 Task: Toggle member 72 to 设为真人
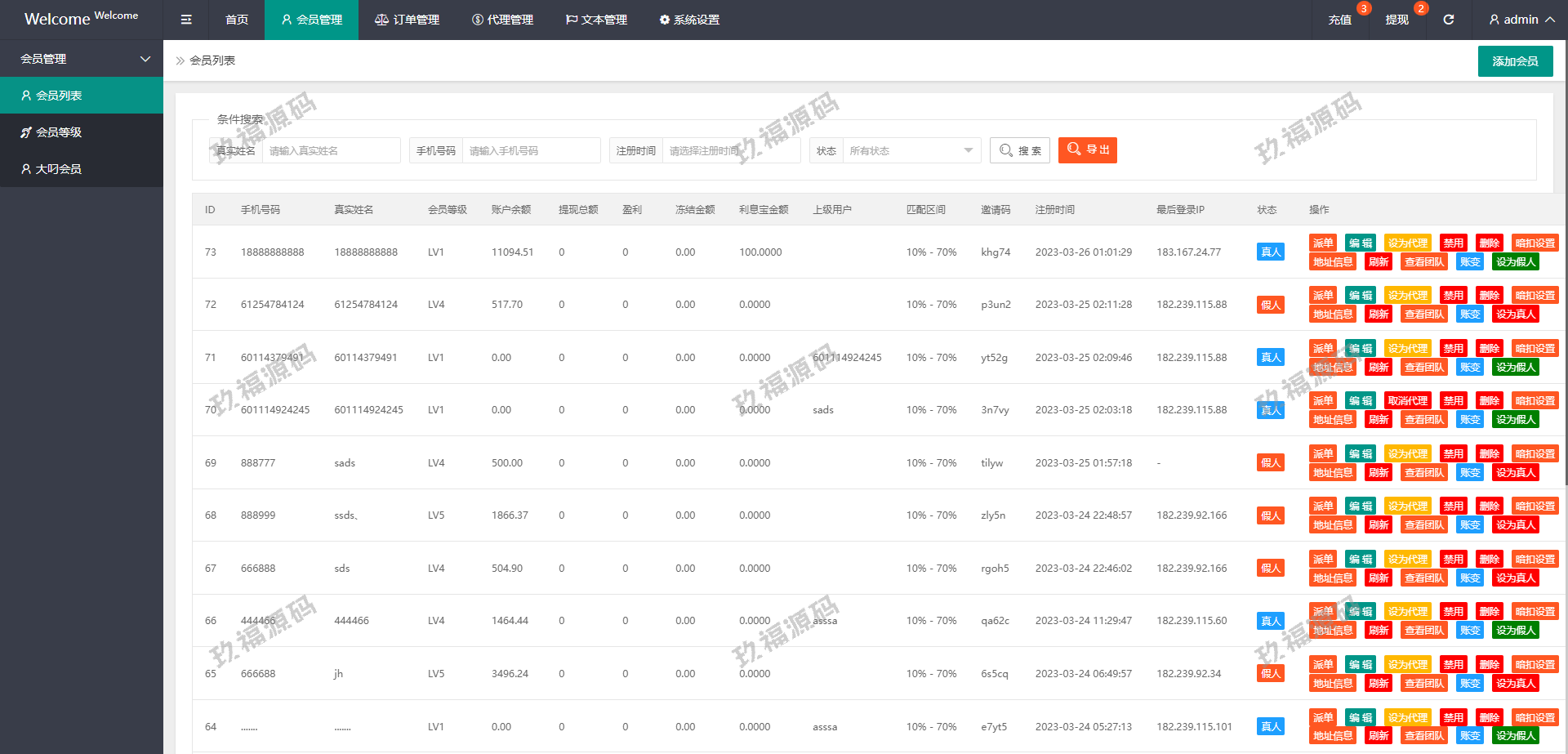[1516, 315]
